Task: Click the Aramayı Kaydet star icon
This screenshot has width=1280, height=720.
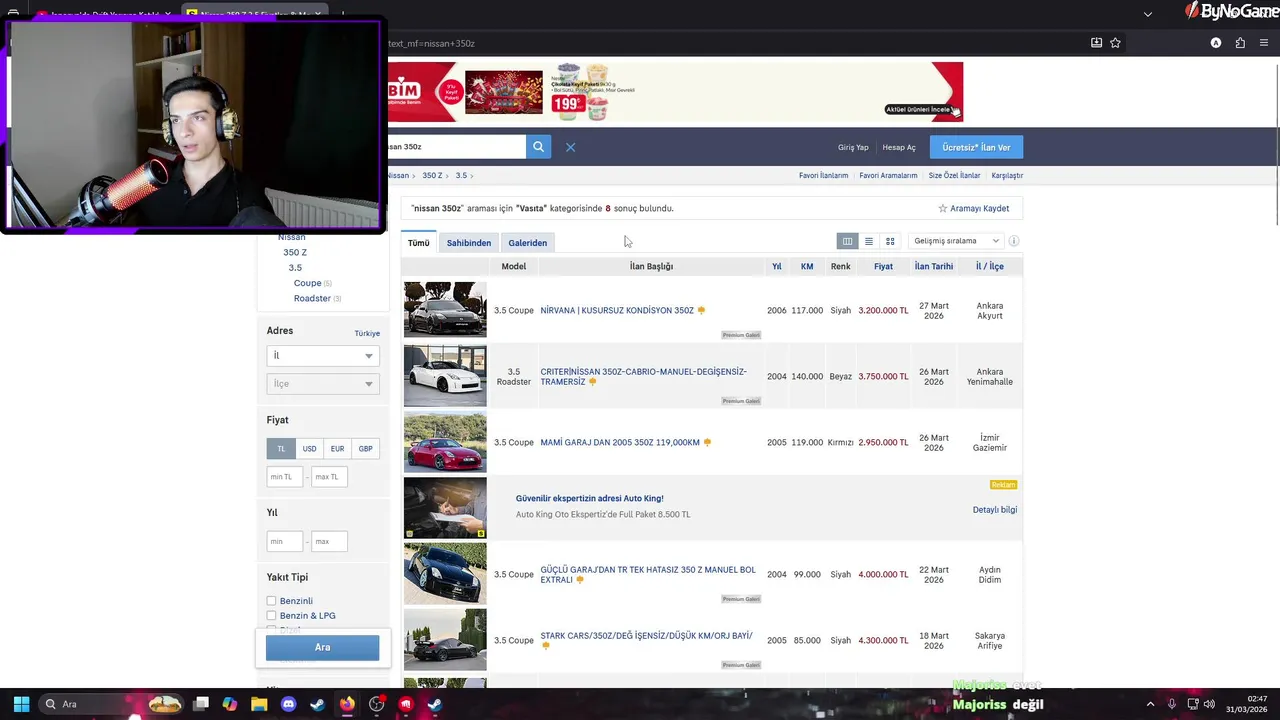Action: coord(943,209)
